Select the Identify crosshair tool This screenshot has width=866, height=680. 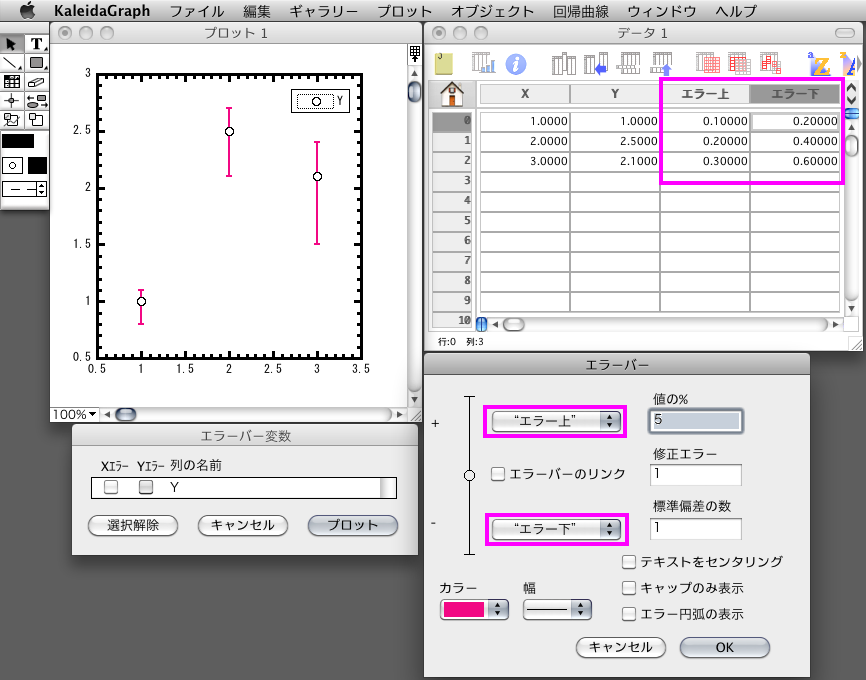pyautogui.click(x=11, y=101)
